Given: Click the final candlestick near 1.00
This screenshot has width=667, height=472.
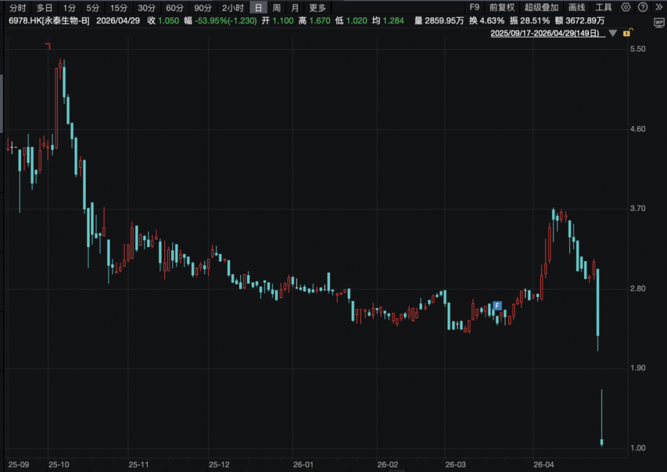Looking at the screenshot, I should click(x=602, y=441).
